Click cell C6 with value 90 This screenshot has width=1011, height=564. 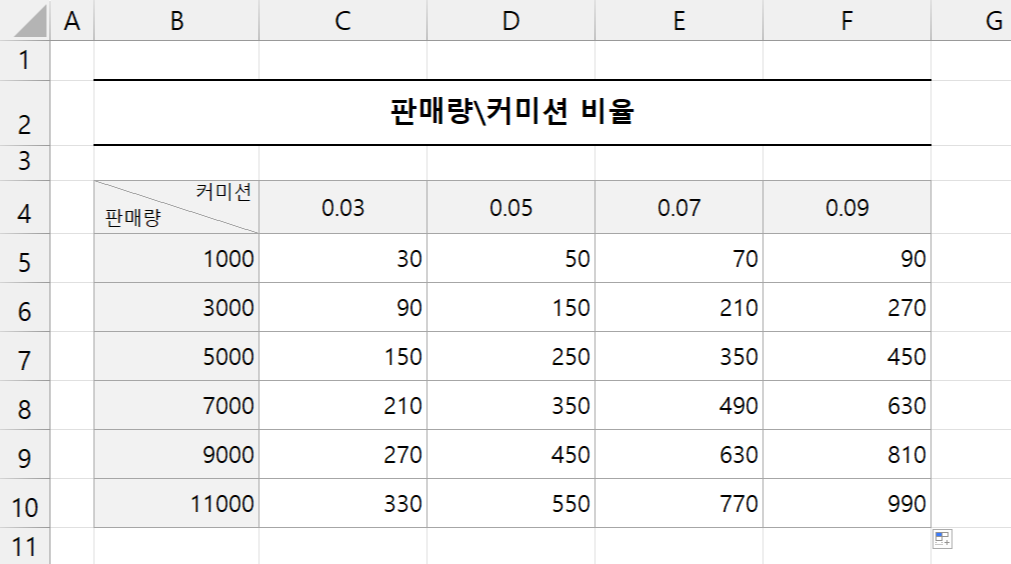click(343, 307)
